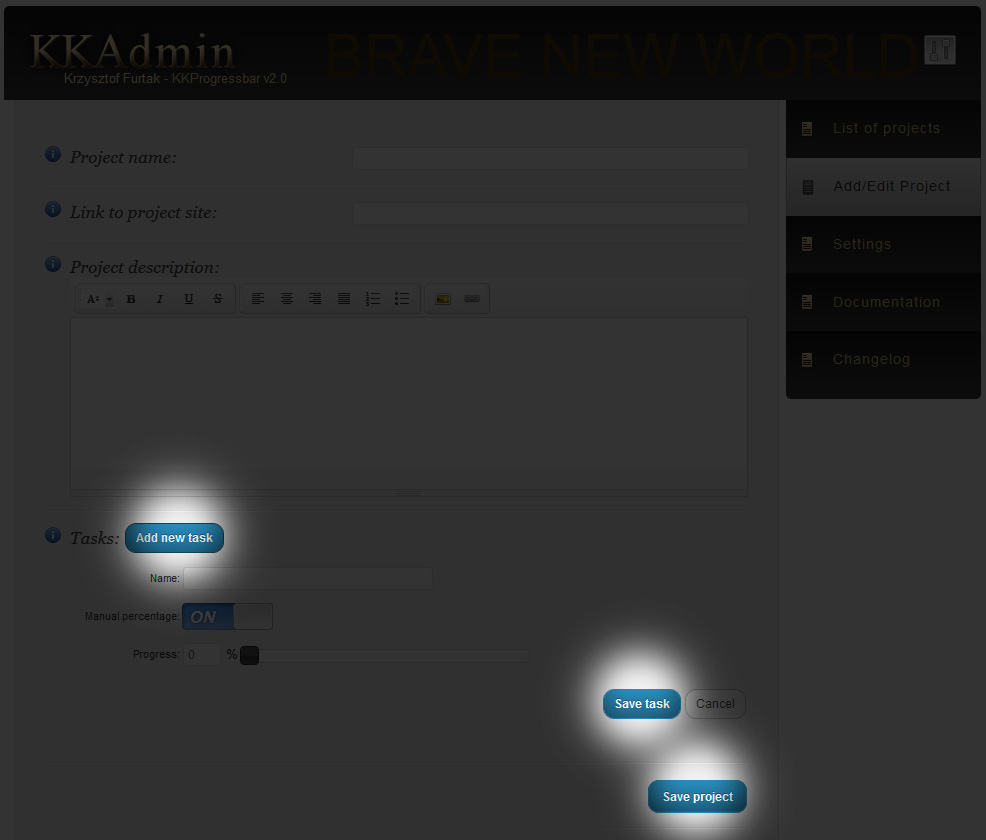Toggle the Manual percentage ON switch
The height and width of the screenshot is (840, 986).
click(x=227, y=616)
